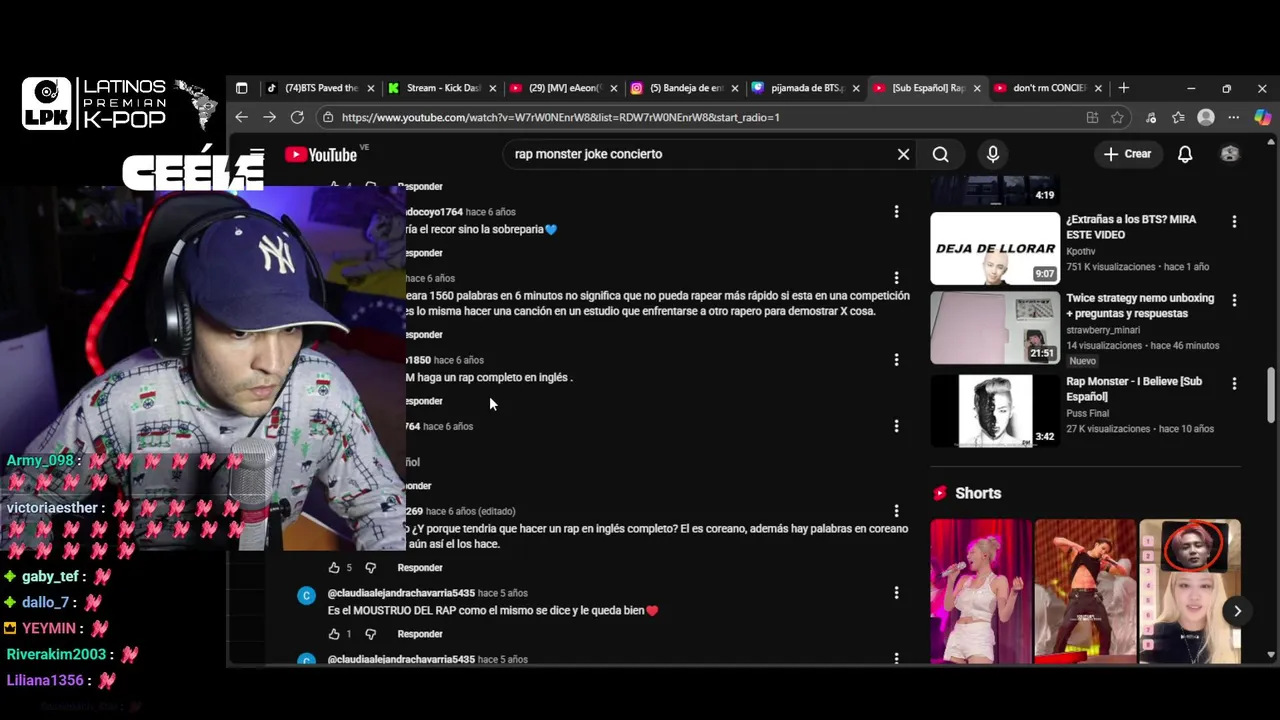Open options for the rap completo en inglés comment
The image size is (1280, 720).
(896, 360)
